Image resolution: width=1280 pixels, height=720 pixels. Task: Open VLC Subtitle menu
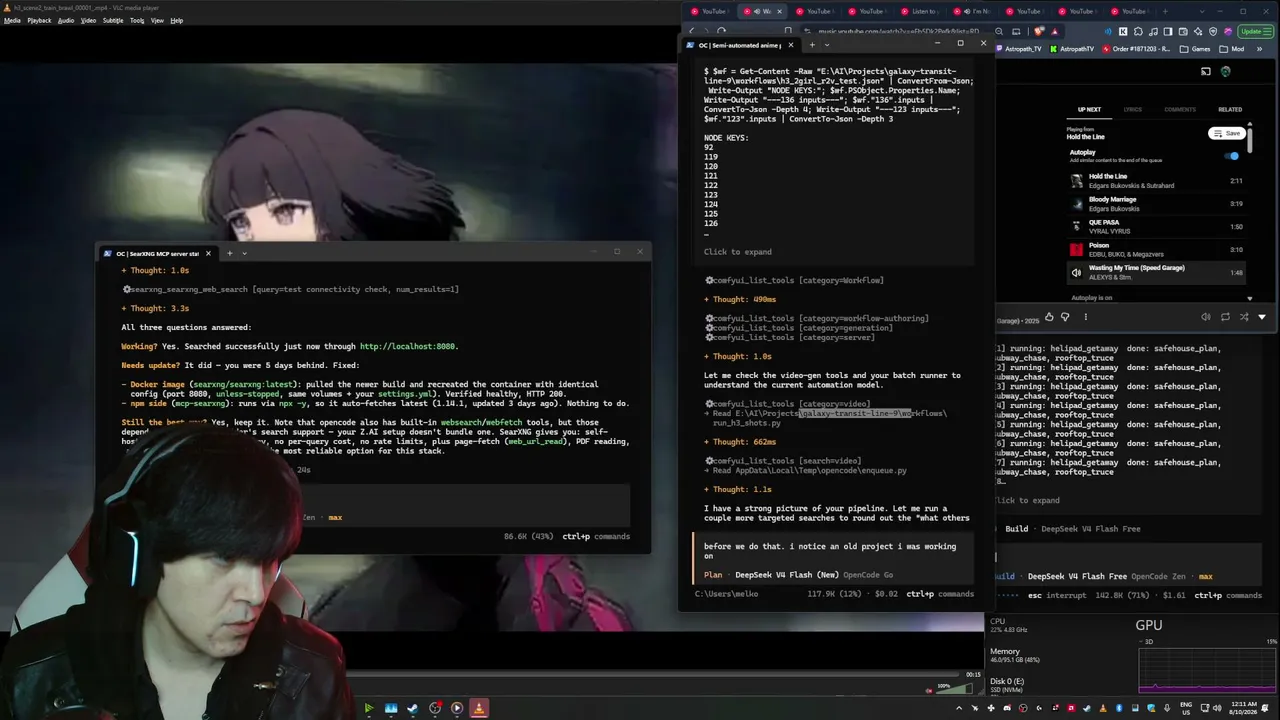113,20
